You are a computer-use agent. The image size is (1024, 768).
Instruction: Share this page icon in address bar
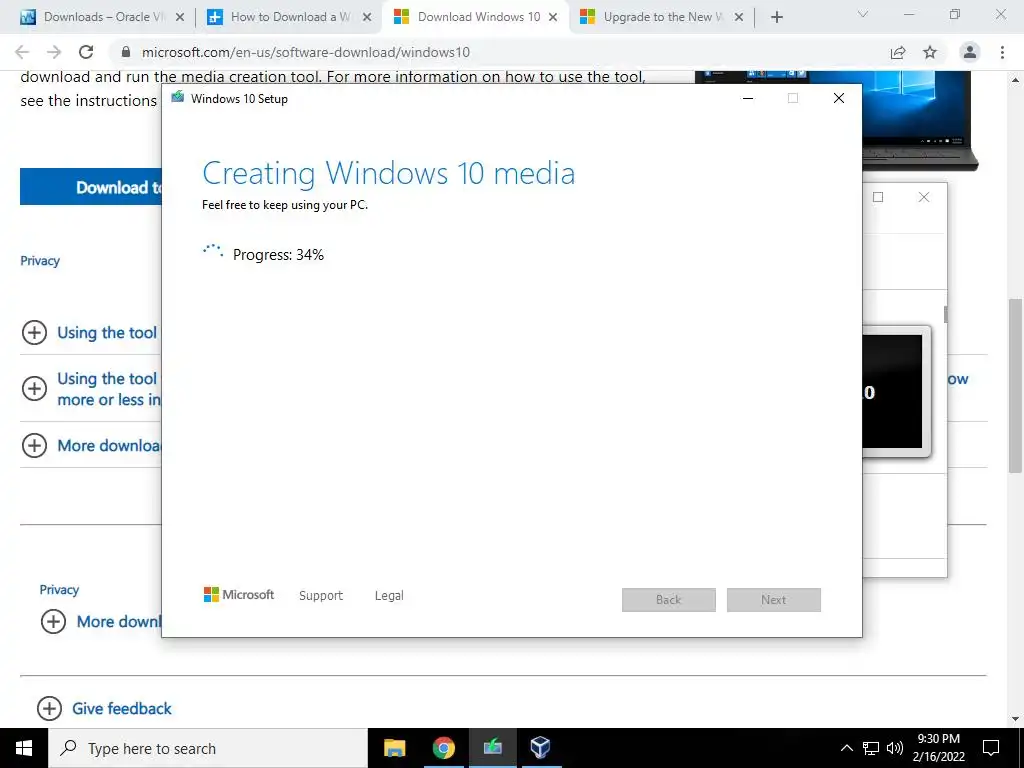(x=898, y=52)
